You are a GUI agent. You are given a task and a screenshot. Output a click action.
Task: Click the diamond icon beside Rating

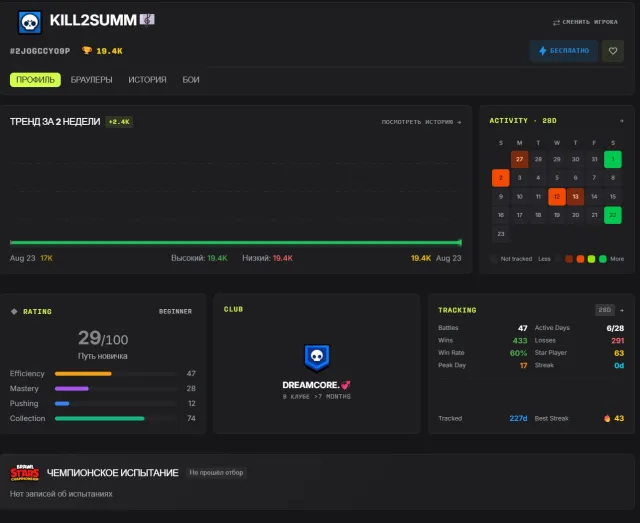pos(14,312)
